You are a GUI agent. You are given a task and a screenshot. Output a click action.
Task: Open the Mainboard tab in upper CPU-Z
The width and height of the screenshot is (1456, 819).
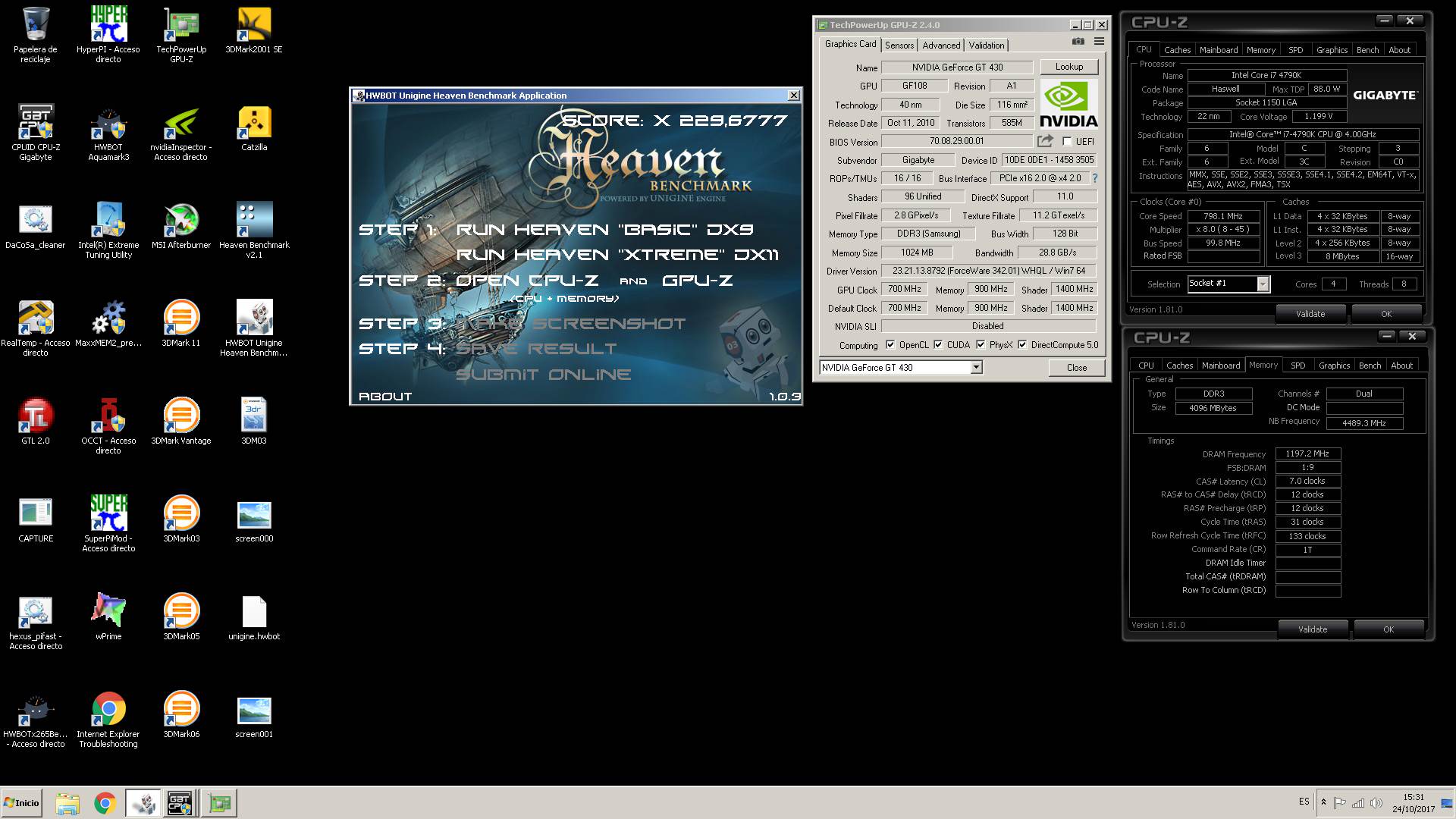[x=1219, y=50]
